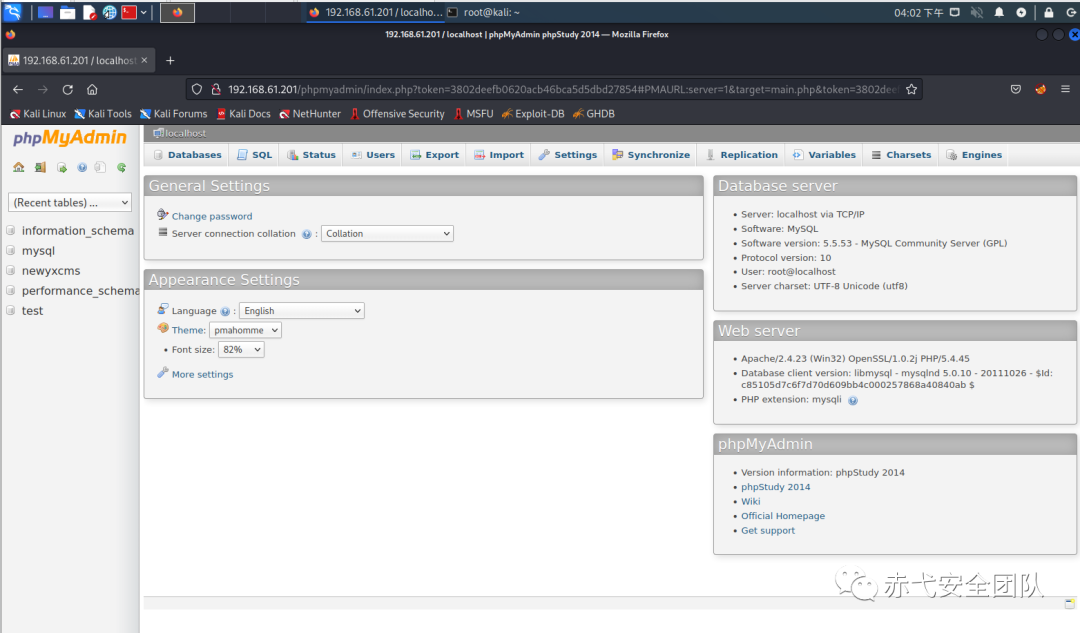Open the Query window icon in sidebar
The height and width of the screenshot is (633, 1080).
62,167
